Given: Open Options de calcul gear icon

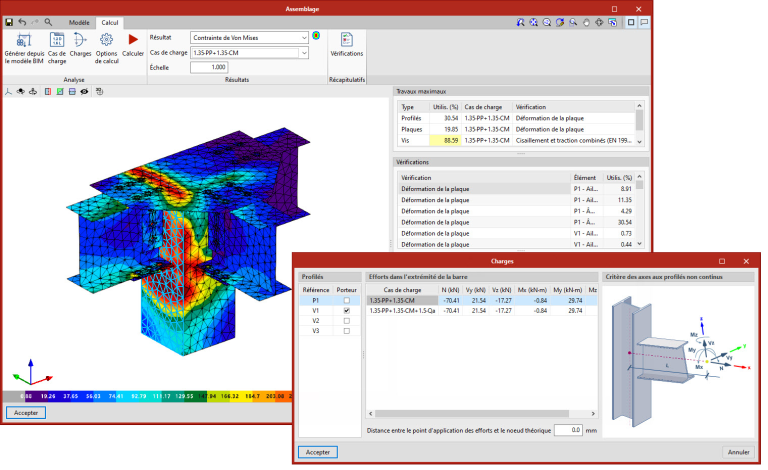Looking at the screenshot, I should [x=107, y=40].
